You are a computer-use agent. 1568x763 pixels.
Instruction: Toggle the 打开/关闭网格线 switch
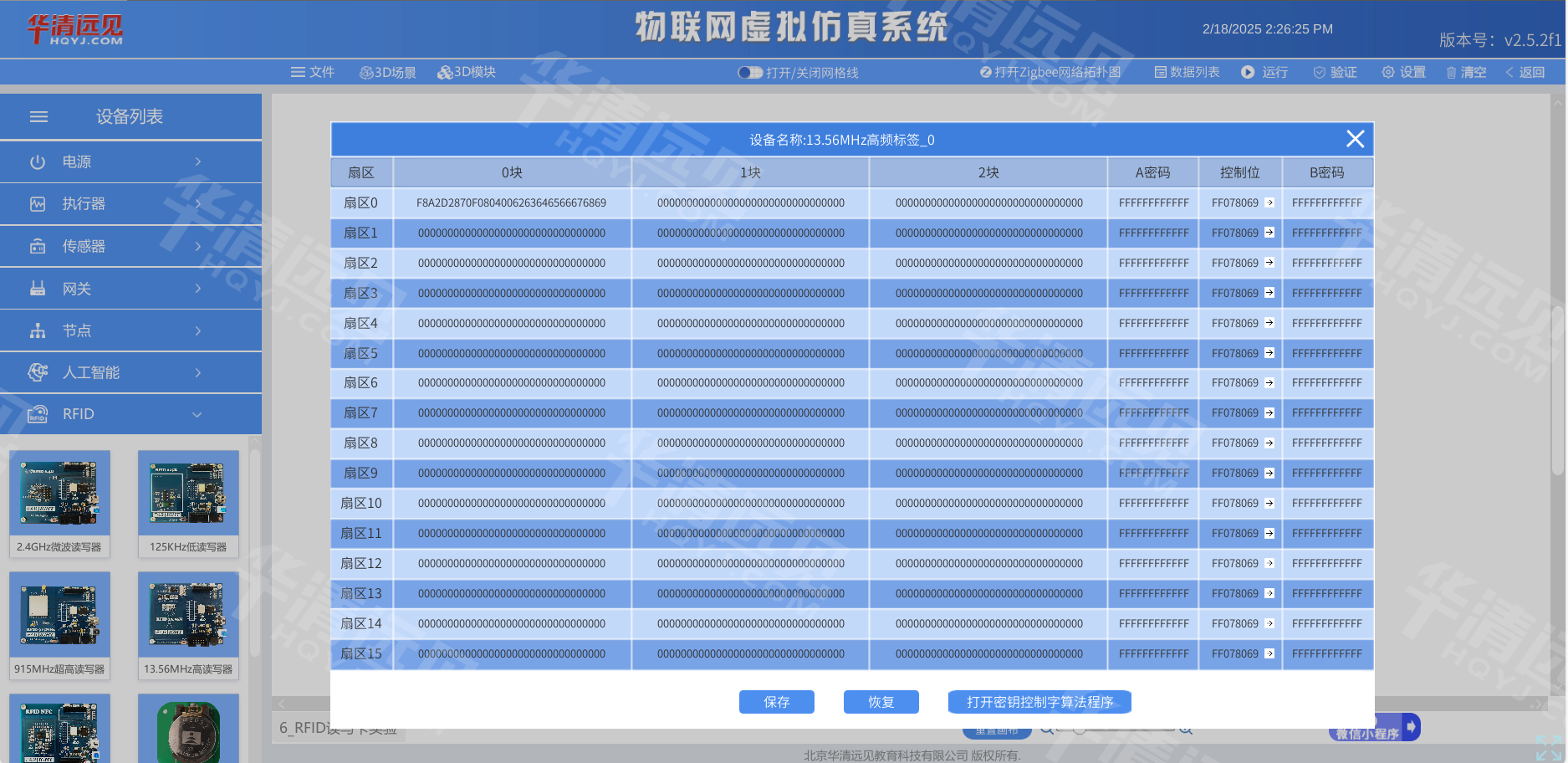pyautogui.click(x=749, y=73)
